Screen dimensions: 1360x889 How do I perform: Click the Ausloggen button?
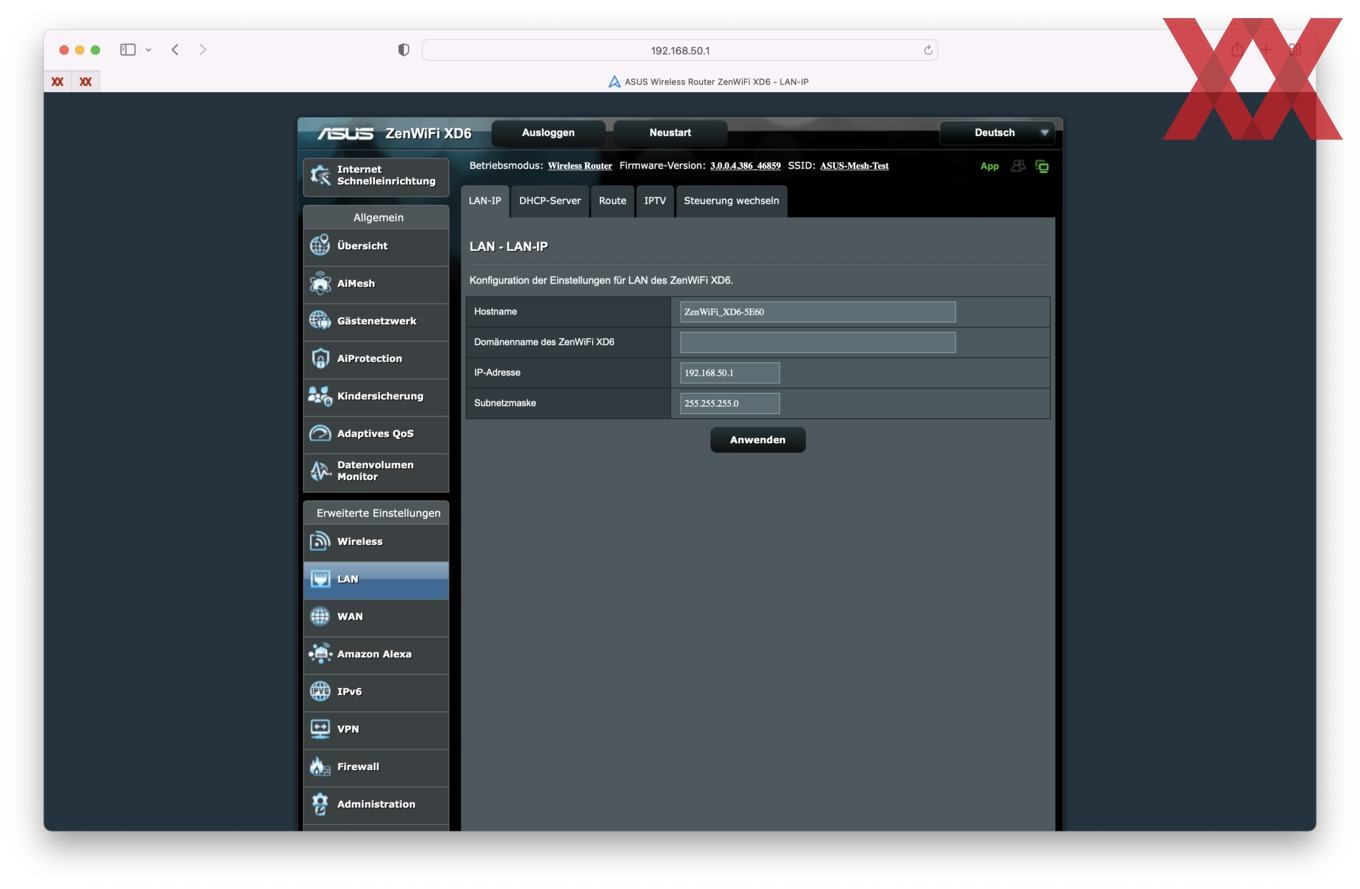coord(548,133)
